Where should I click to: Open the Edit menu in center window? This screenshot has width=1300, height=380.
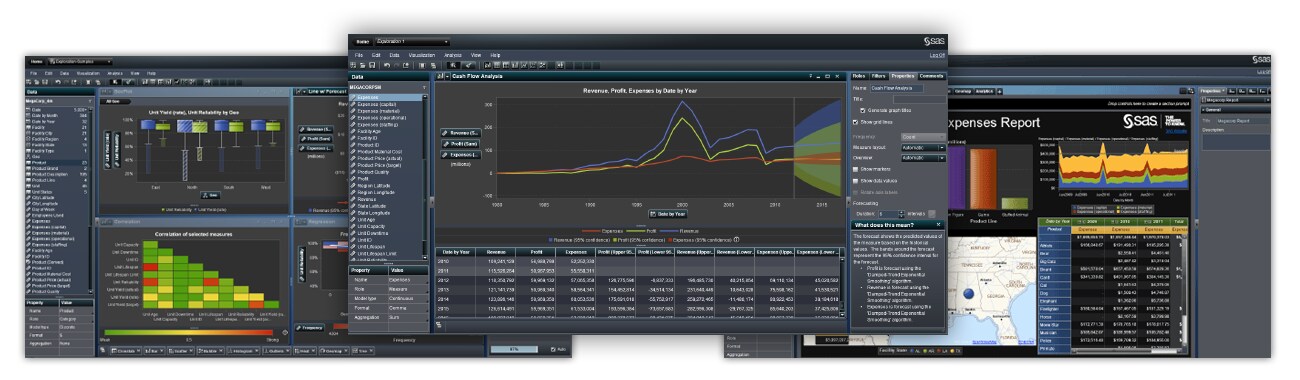[376, 55]
